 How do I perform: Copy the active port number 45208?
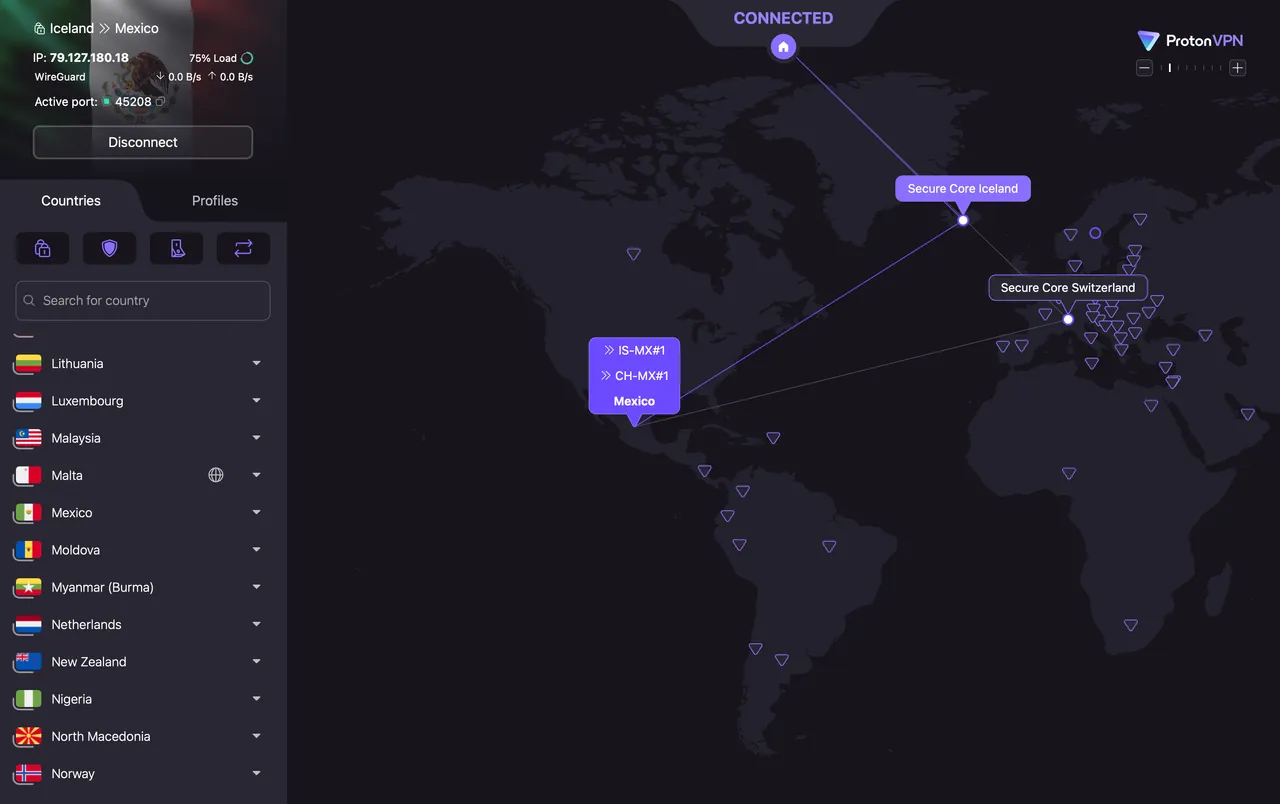(160, 102)
